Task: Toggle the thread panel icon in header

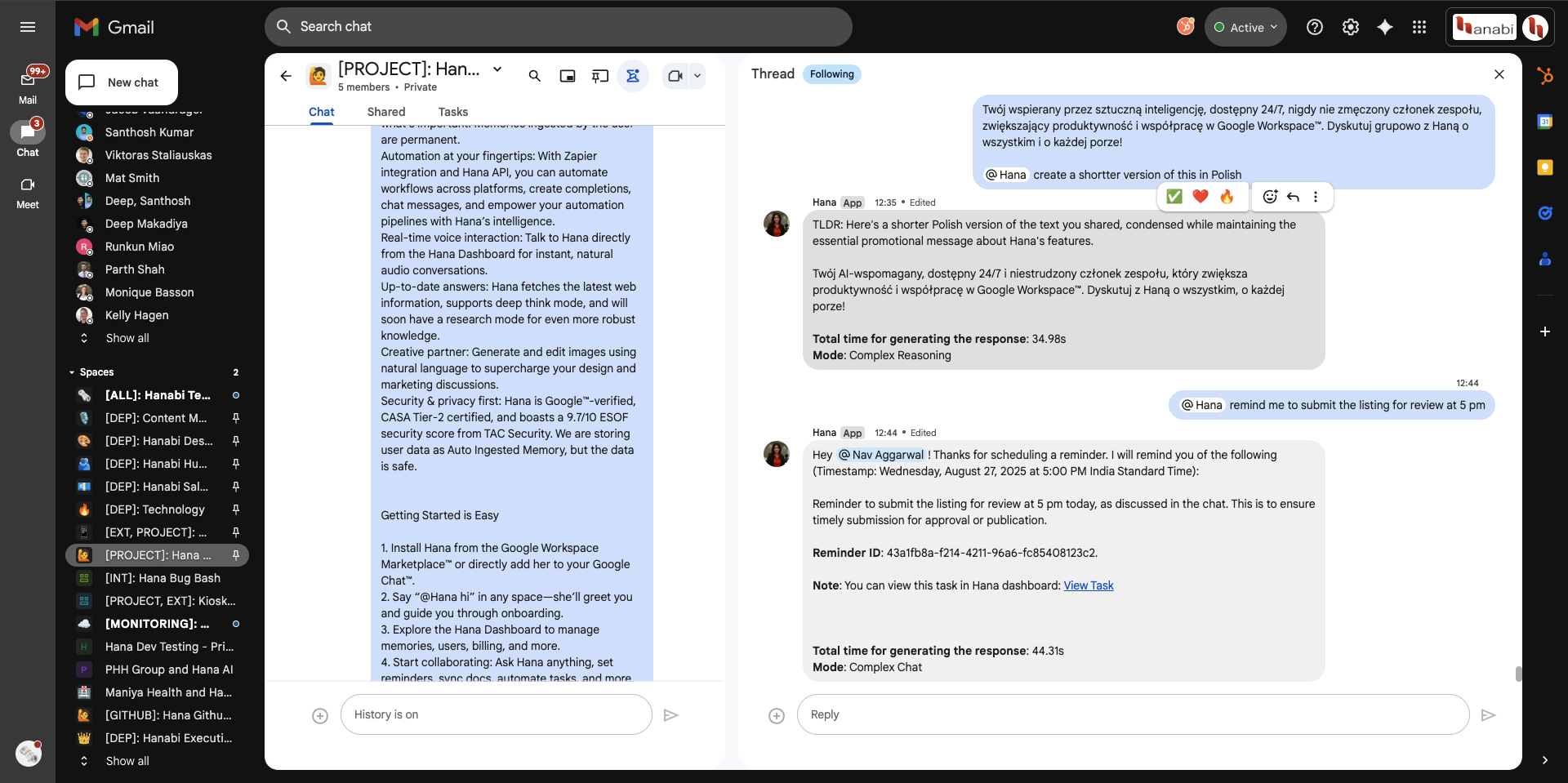Action: click(x=600, y=76)
